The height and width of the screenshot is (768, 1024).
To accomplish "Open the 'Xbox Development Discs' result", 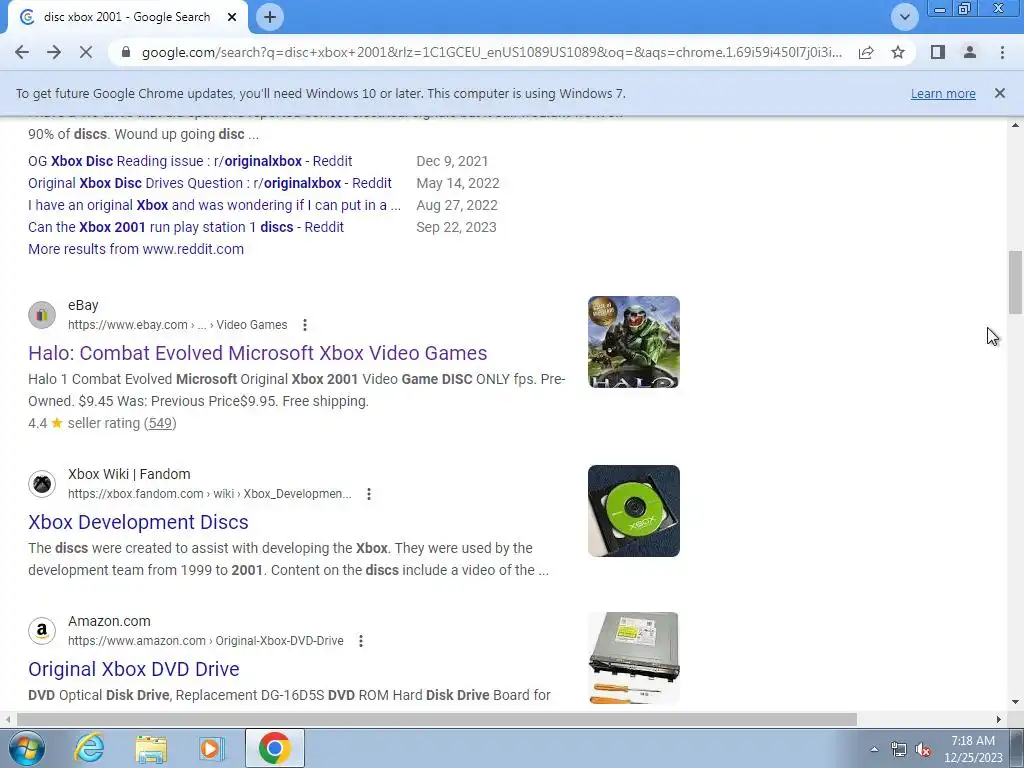I will point(138,522).
